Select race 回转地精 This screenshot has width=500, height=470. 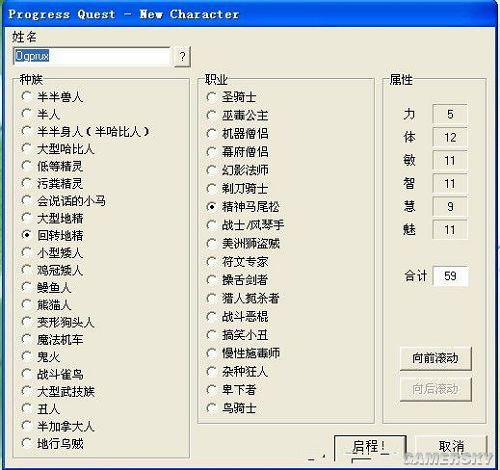coord(52,236)
